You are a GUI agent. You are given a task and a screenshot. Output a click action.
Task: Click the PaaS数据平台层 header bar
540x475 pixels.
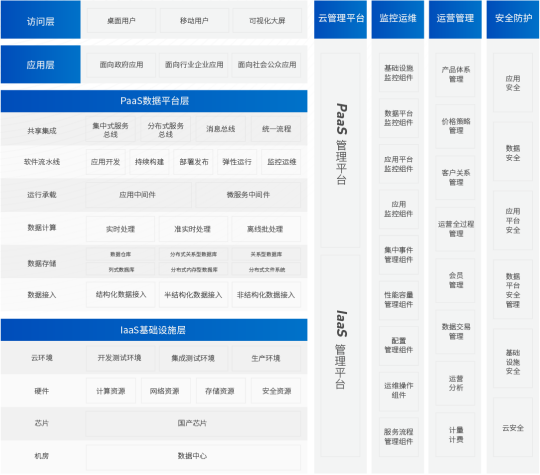(x=154, y=101)
